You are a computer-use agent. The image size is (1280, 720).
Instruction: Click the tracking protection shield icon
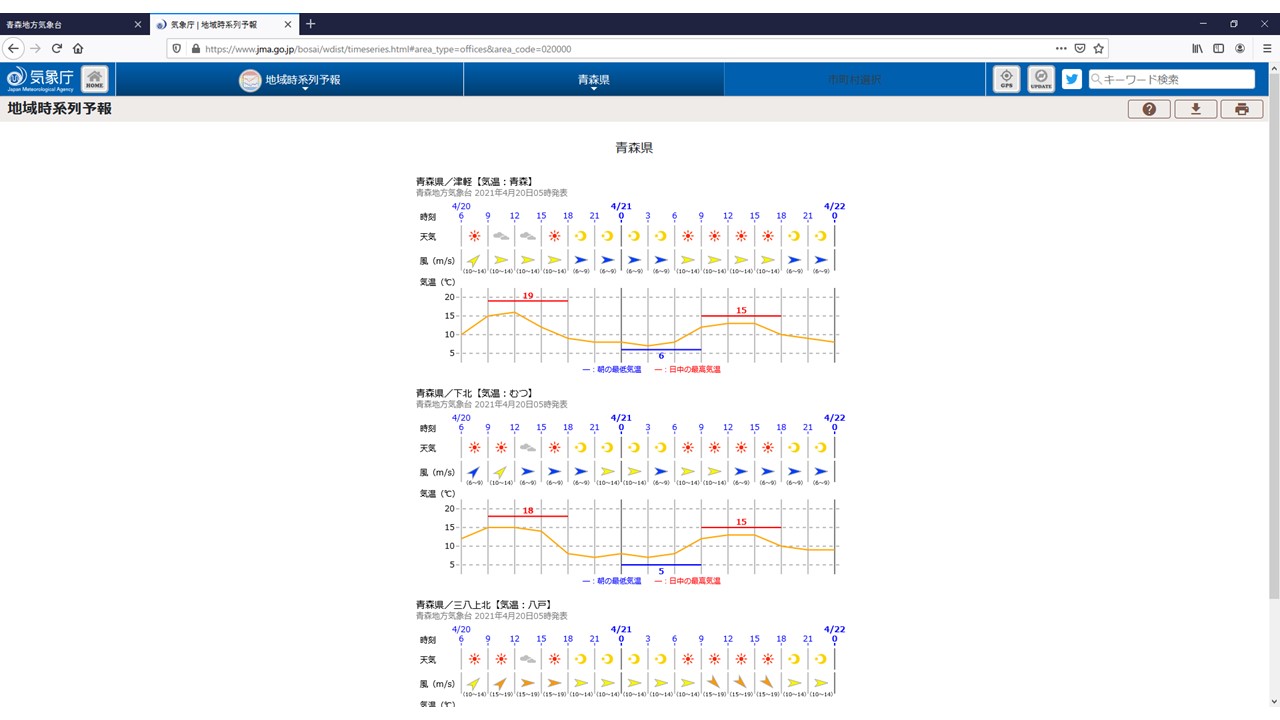click(177, 48)
